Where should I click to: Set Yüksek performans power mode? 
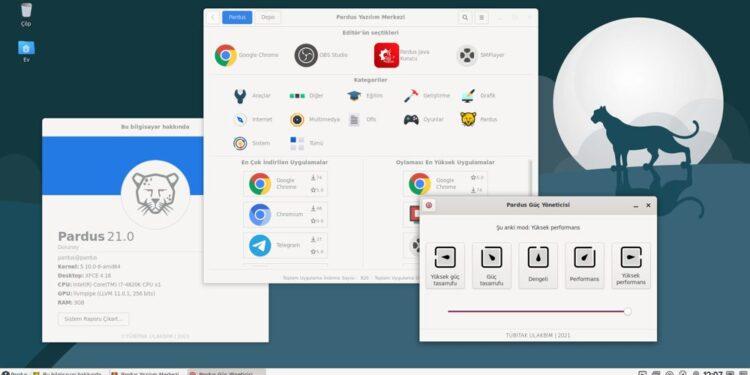(631, 265)
